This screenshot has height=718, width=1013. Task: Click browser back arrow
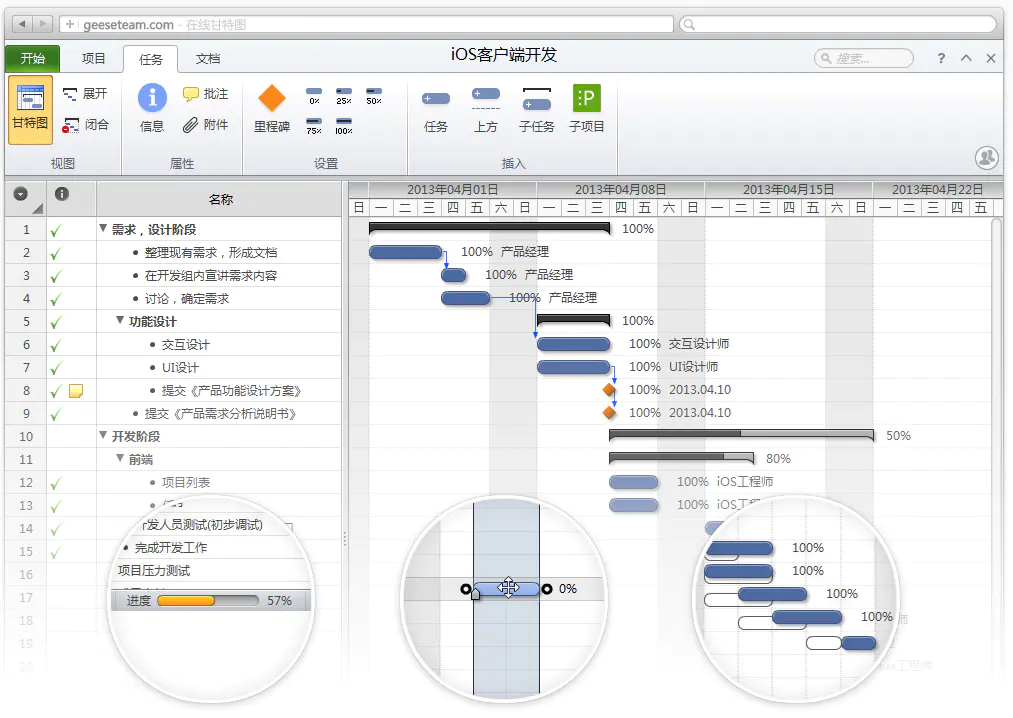click(22, 24)
